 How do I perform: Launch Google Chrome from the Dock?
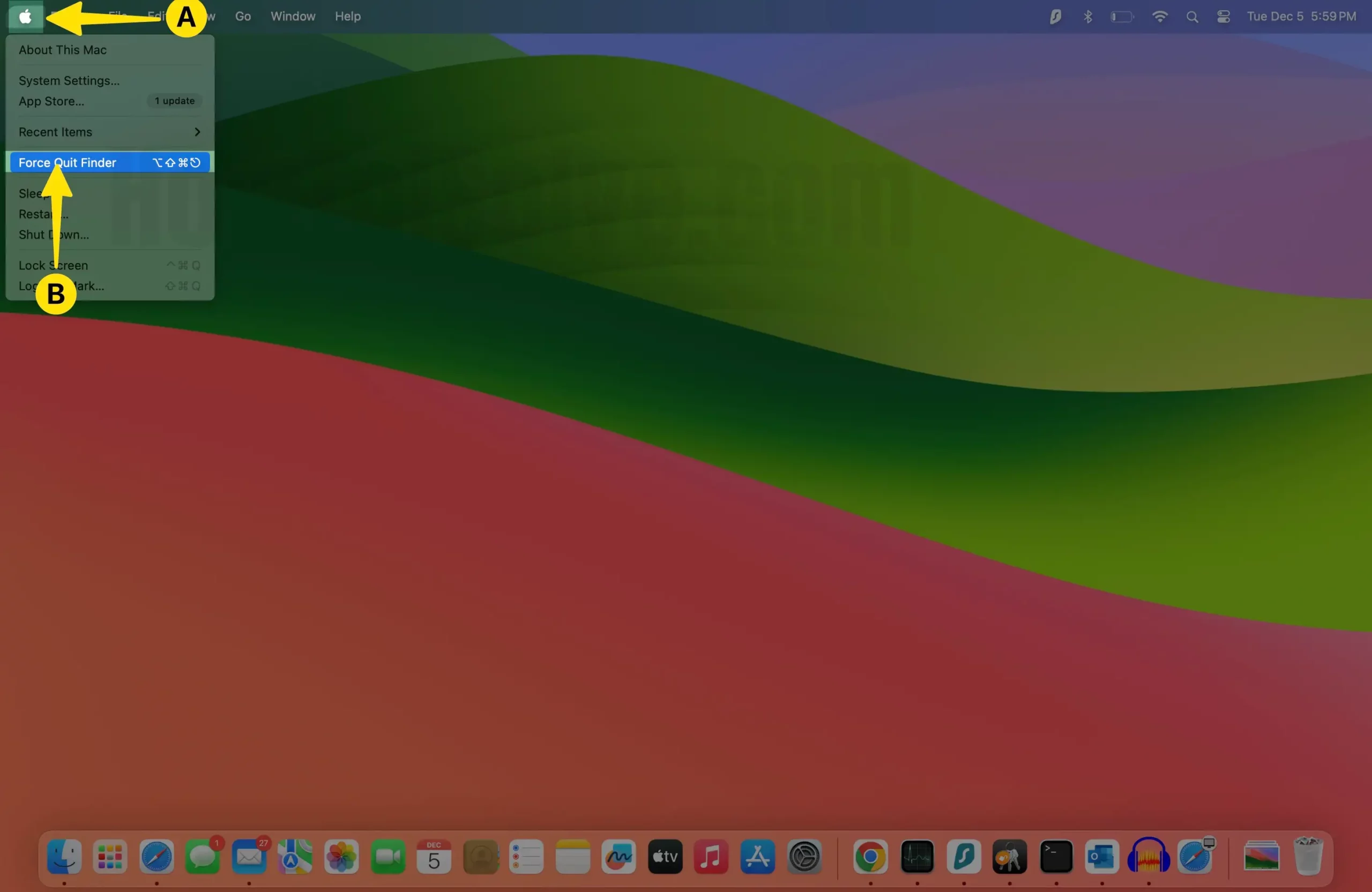click(x=870, y=857)
